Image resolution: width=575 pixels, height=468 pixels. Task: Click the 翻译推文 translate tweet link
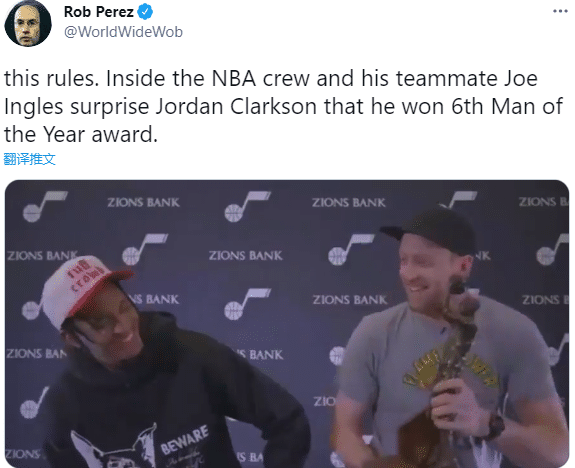click(29, 159)
